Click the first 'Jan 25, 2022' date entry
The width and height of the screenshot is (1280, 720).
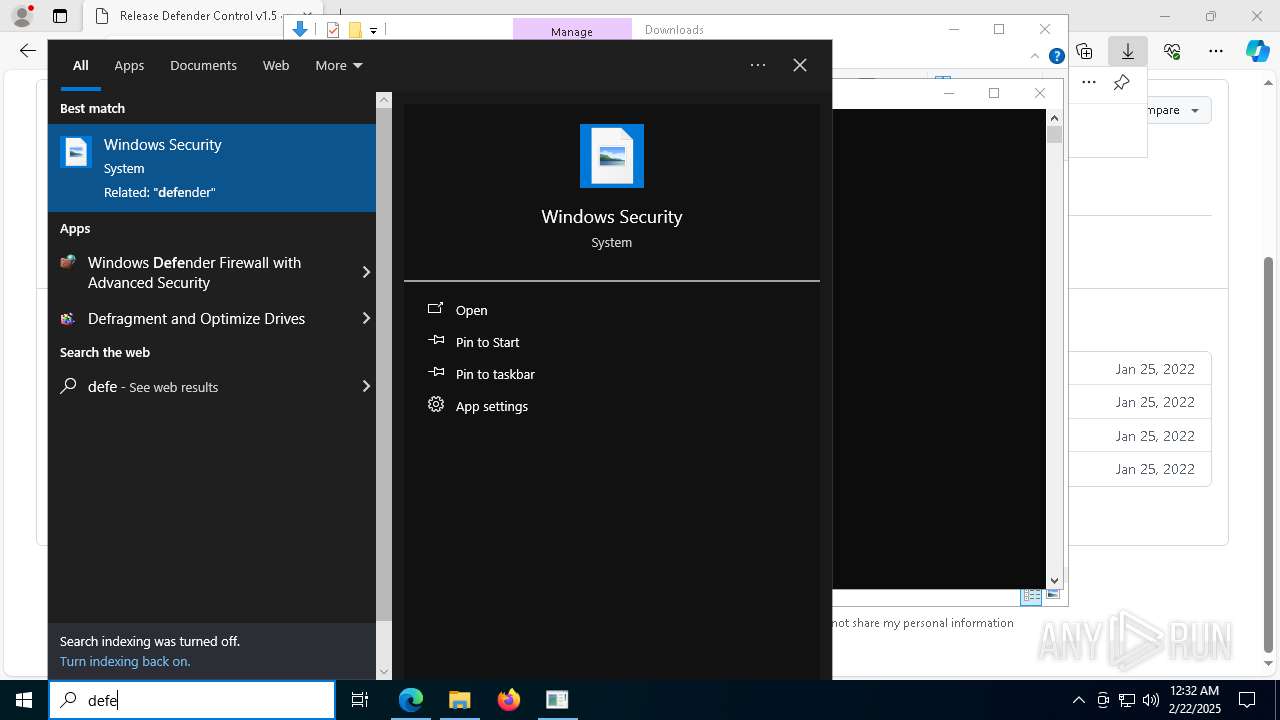[x=1155, y=369]
